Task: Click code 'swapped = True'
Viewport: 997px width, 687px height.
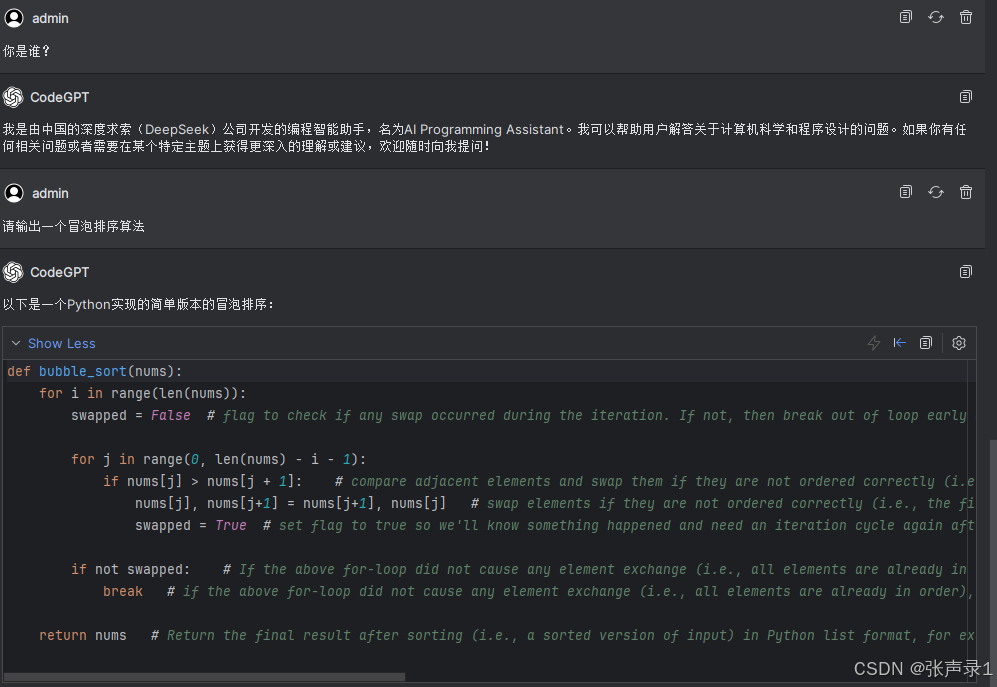Action: (191, 525)
